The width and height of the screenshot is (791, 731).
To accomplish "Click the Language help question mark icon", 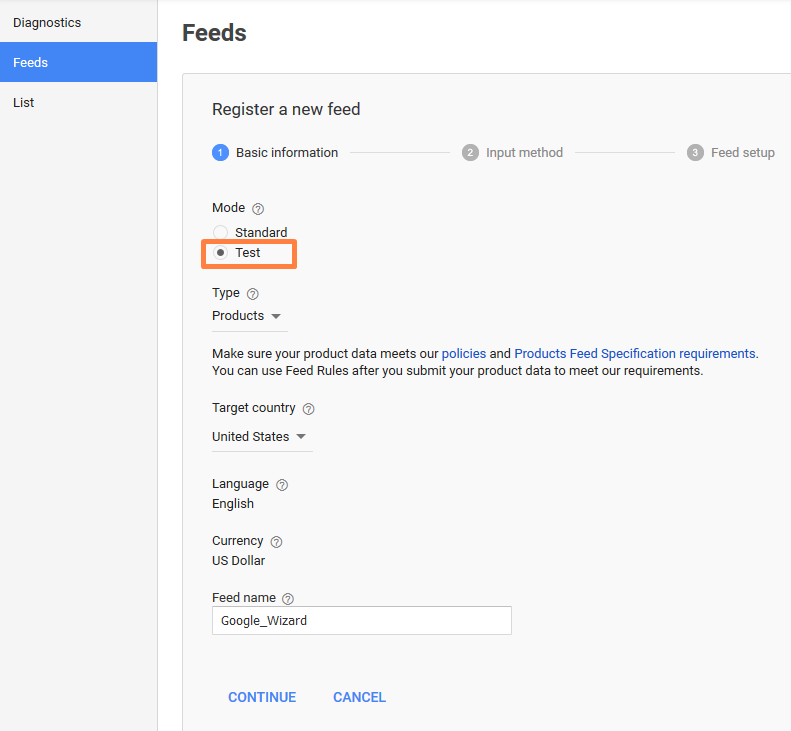I will coord(282,485).
